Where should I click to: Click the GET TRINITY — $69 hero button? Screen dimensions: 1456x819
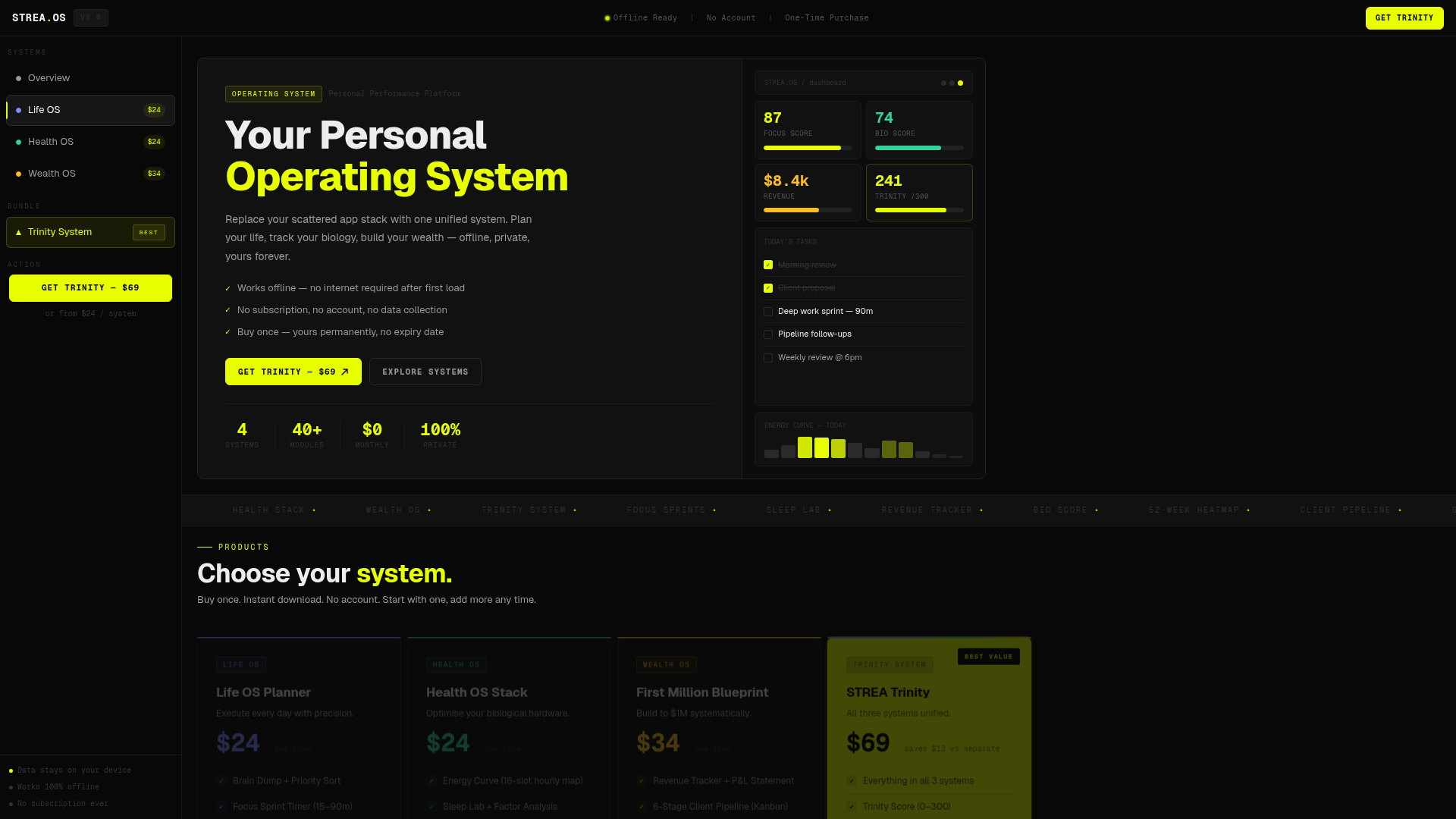(293, 372)
